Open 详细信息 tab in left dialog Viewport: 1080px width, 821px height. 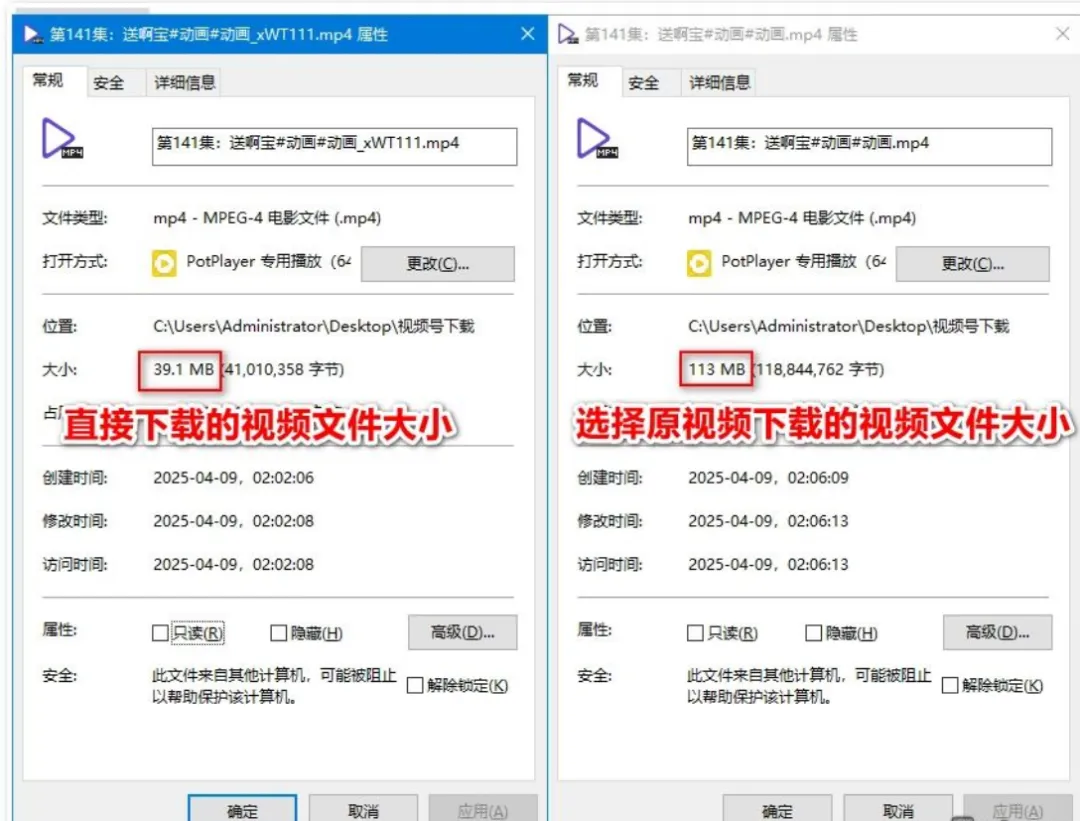pos(185,83)
